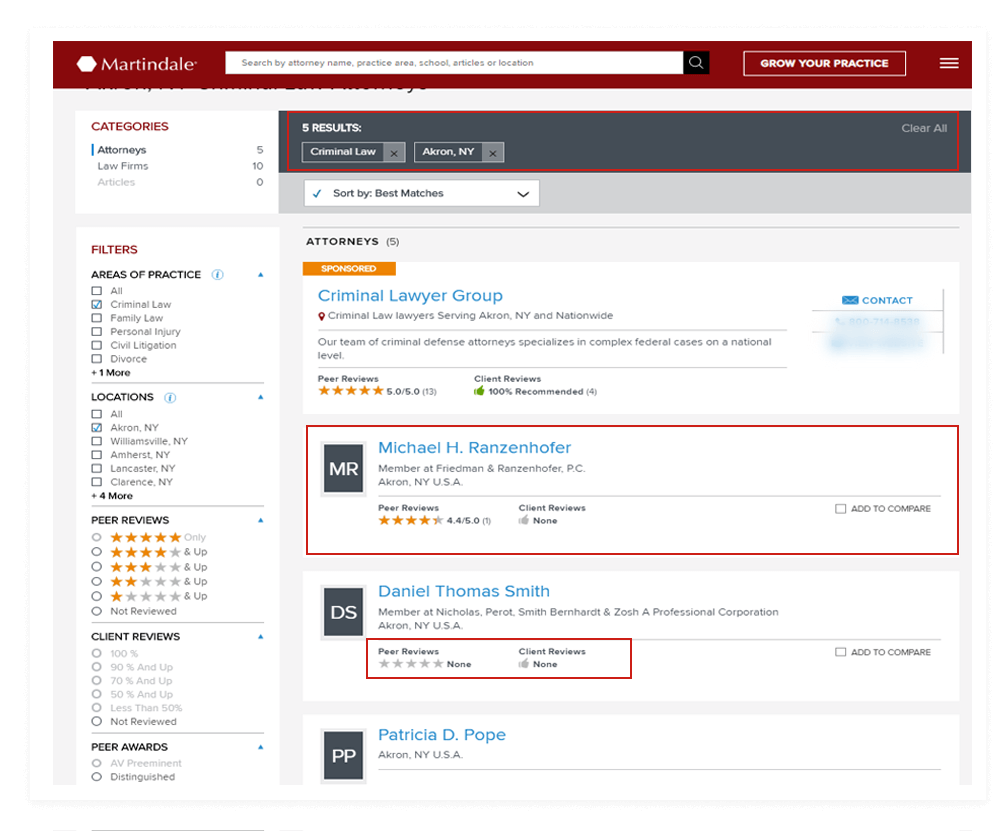Select the Articles category
The image size is (1007, 831).
(x=116, y=182)
